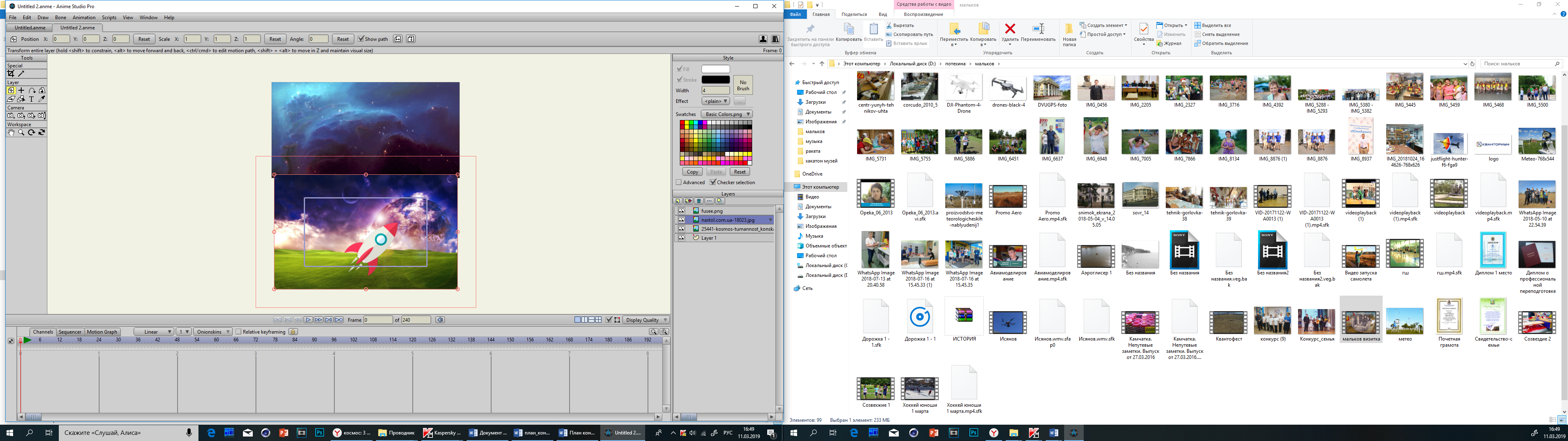Screen dimensions: 1568x441
Task: Select the Pan Workspace hand tool
Action: pos(11,132)
